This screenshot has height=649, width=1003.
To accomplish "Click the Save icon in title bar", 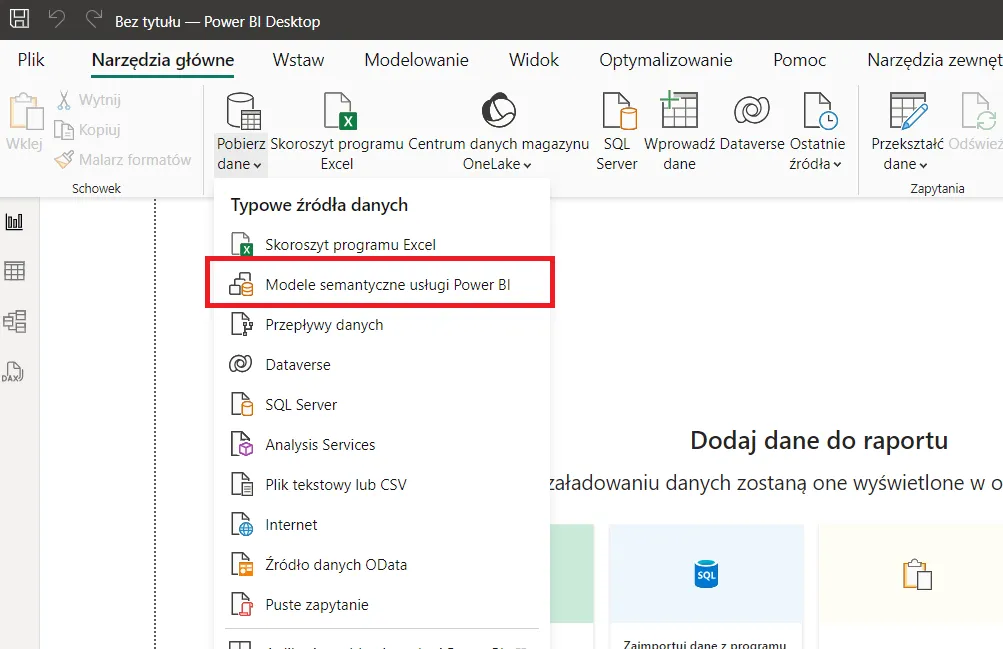I will coord(19,20).
